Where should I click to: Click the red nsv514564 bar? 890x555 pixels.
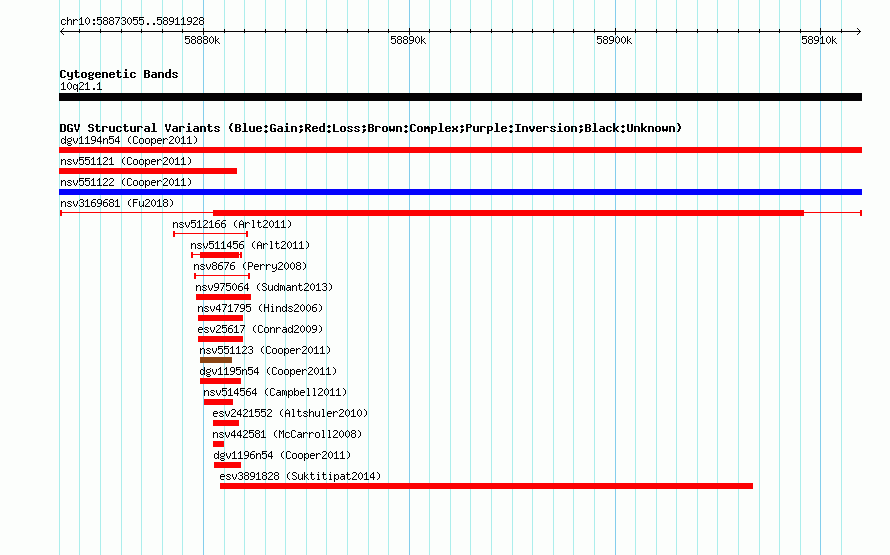pyautogui.click(x=219, y=402)
